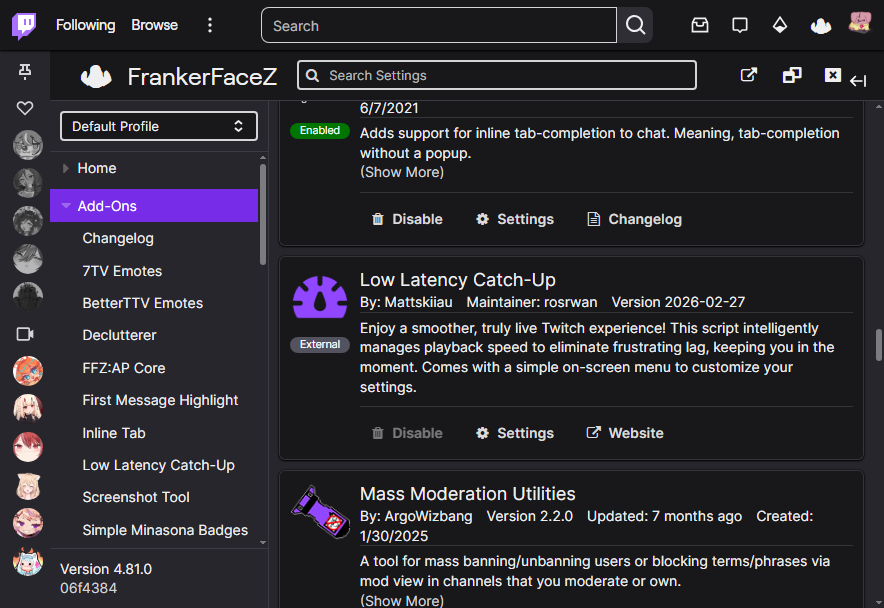Select Declutterer menu item
The image size is (884, 608).
119,336
